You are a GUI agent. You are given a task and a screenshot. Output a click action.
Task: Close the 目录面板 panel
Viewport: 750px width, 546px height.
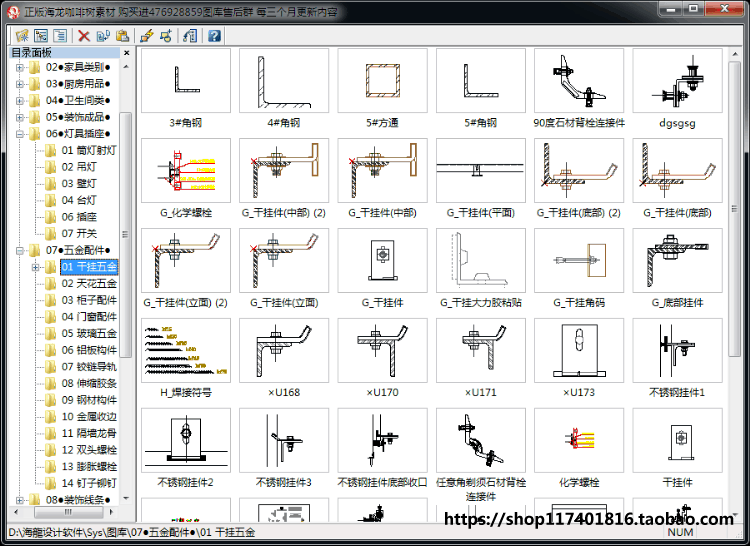point(126,53)
